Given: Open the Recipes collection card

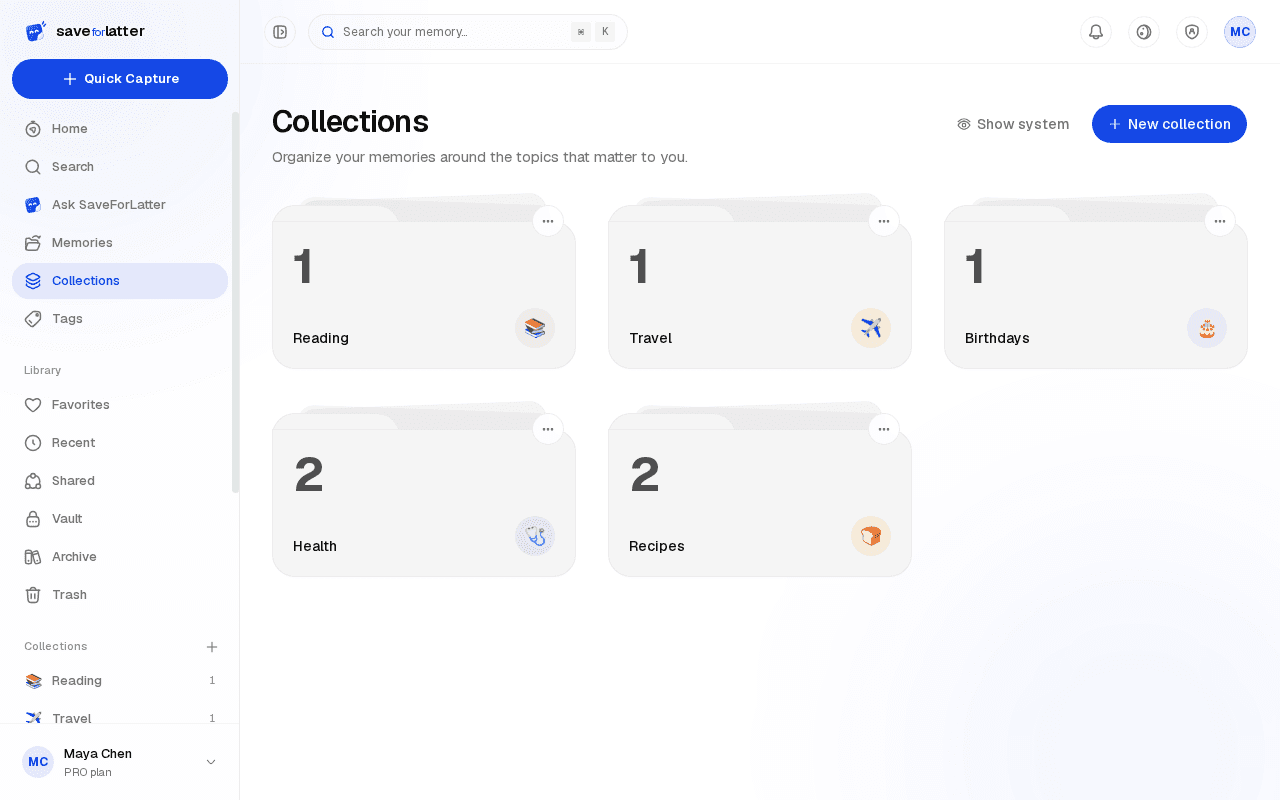Looking at the screenshot, I should pos(760,495).
